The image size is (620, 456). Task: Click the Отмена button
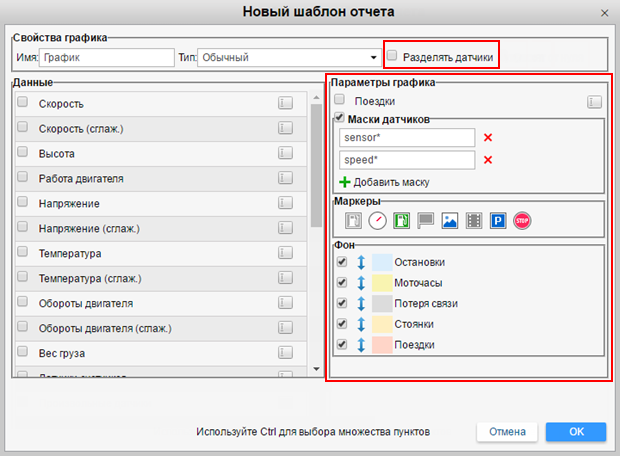click(507, 432)
